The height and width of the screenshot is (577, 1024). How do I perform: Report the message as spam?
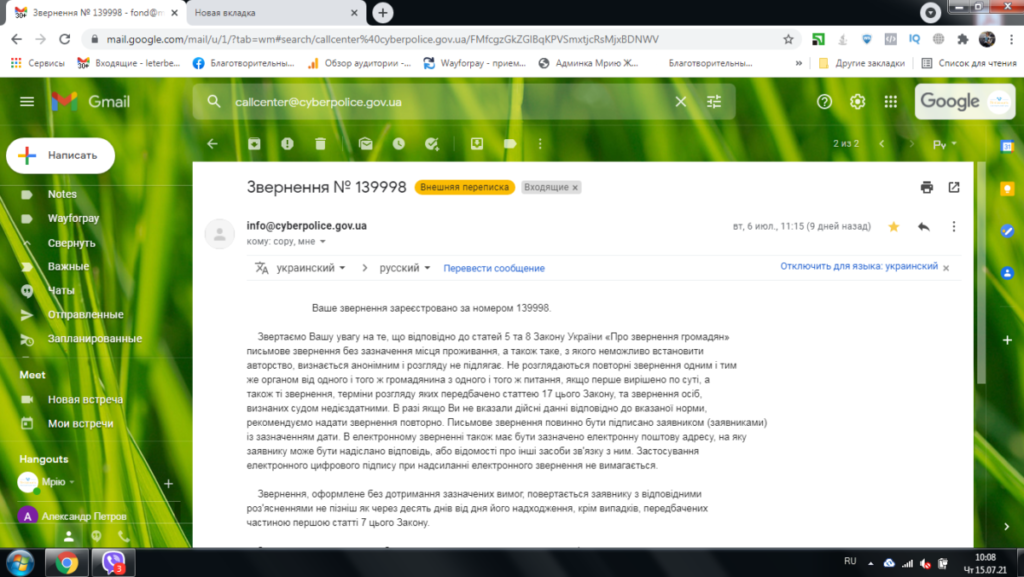coord(287,144)
